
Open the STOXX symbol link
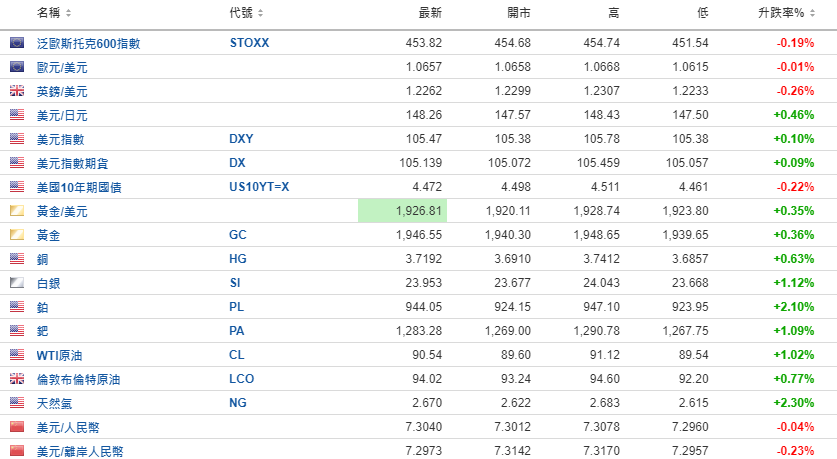coord(249,43)
